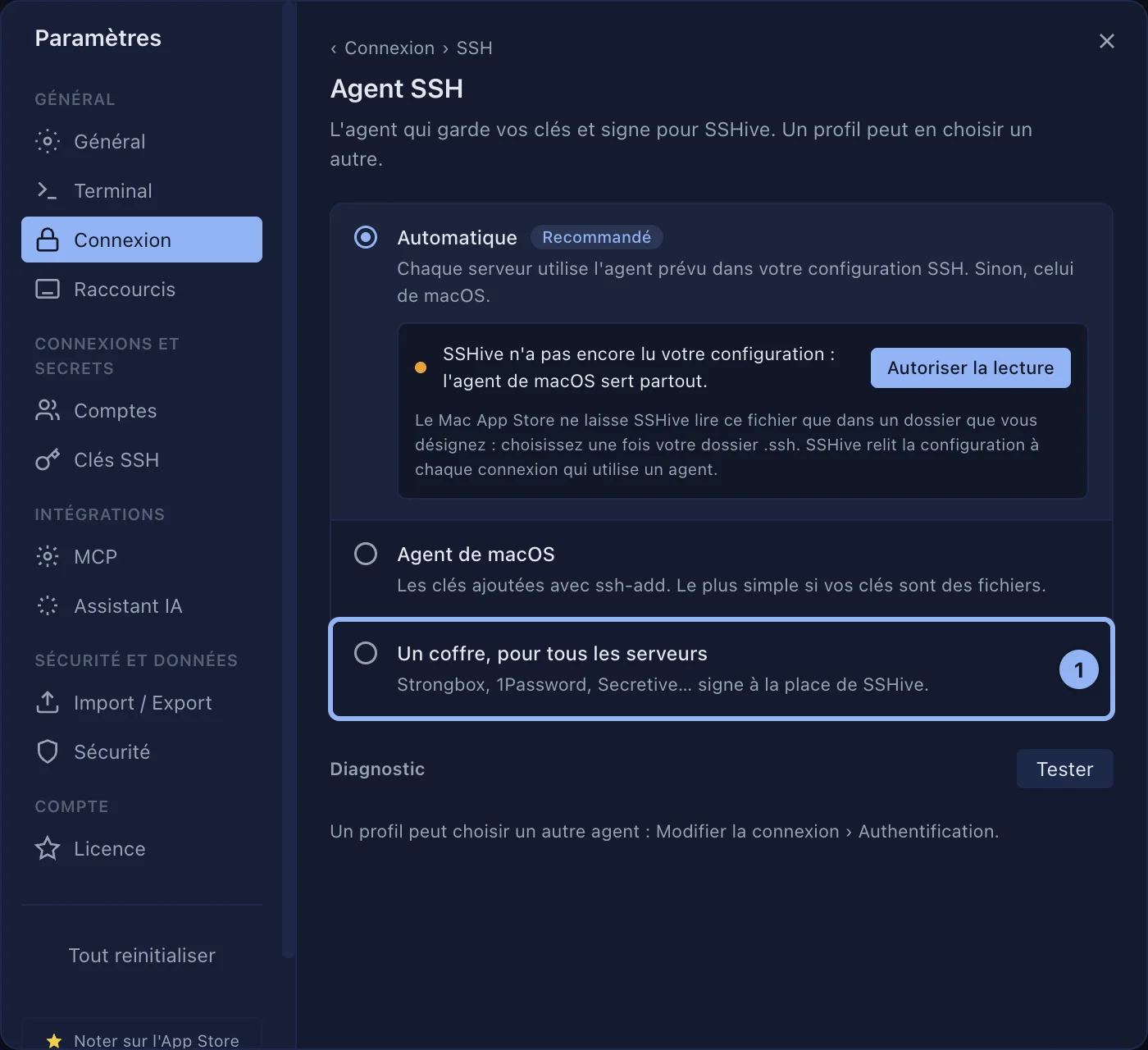
Task: Click the orange warning status dot
Action: (x=421, y=367)
